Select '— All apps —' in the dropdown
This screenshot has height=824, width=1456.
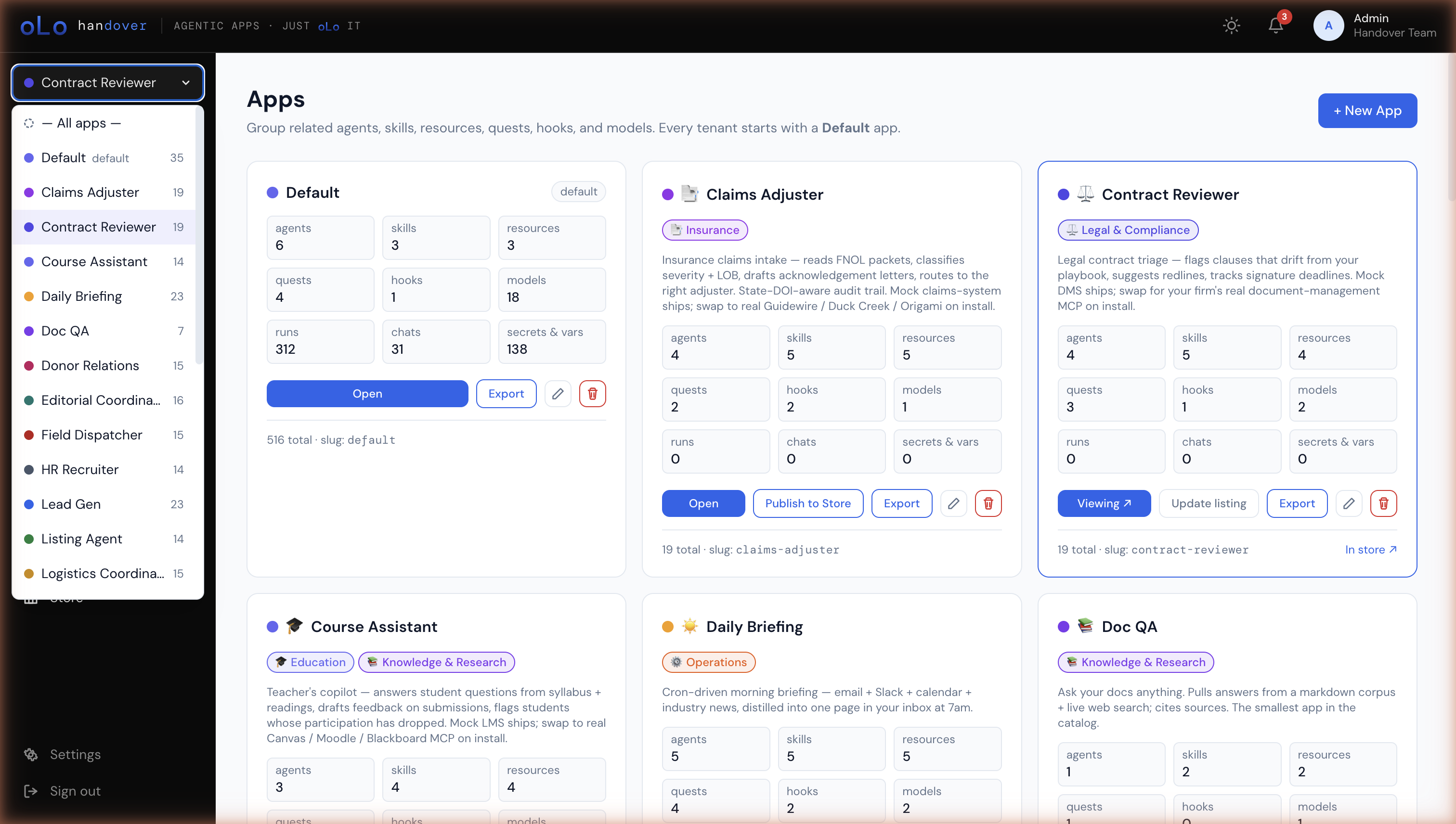(x=104, y=123)
